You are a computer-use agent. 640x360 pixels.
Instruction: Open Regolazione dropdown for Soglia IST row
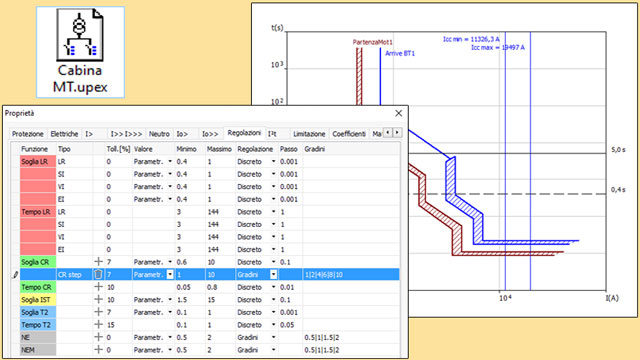click(x=273, y=300)
